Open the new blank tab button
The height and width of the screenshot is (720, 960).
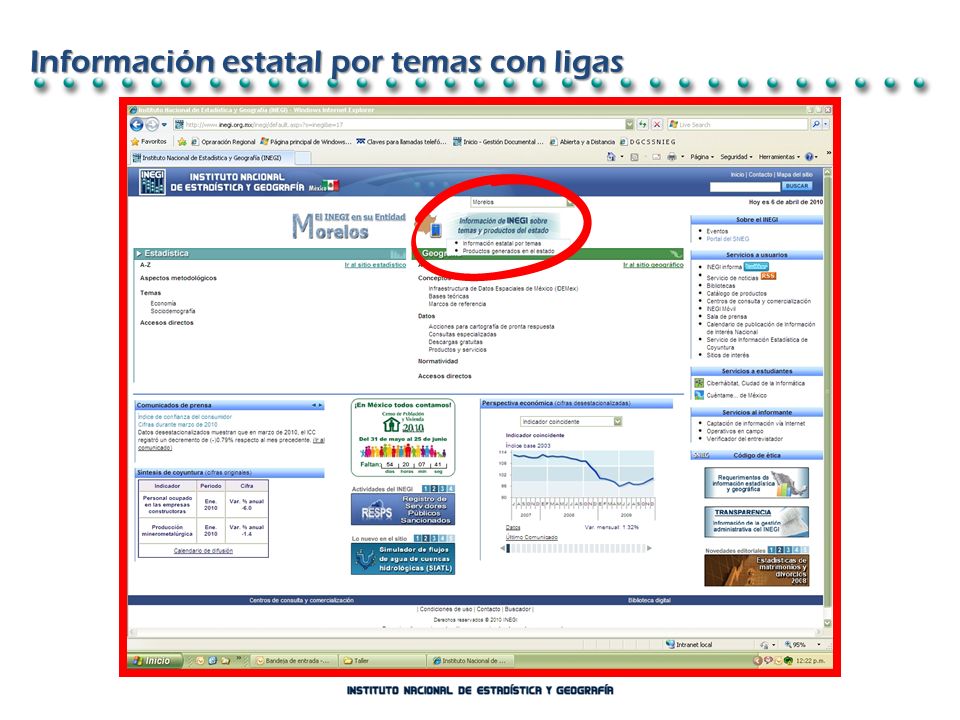point(303,158)
